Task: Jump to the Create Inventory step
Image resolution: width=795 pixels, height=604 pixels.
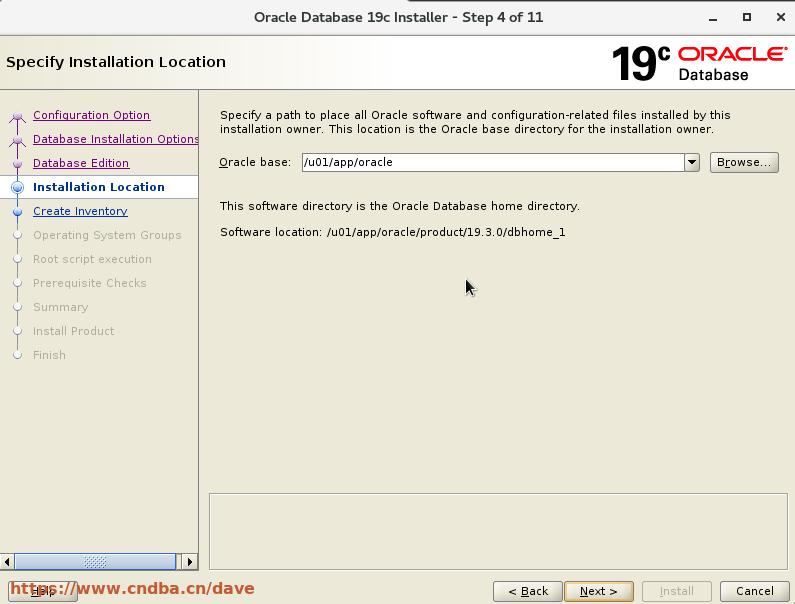Action: coord(80,211)
